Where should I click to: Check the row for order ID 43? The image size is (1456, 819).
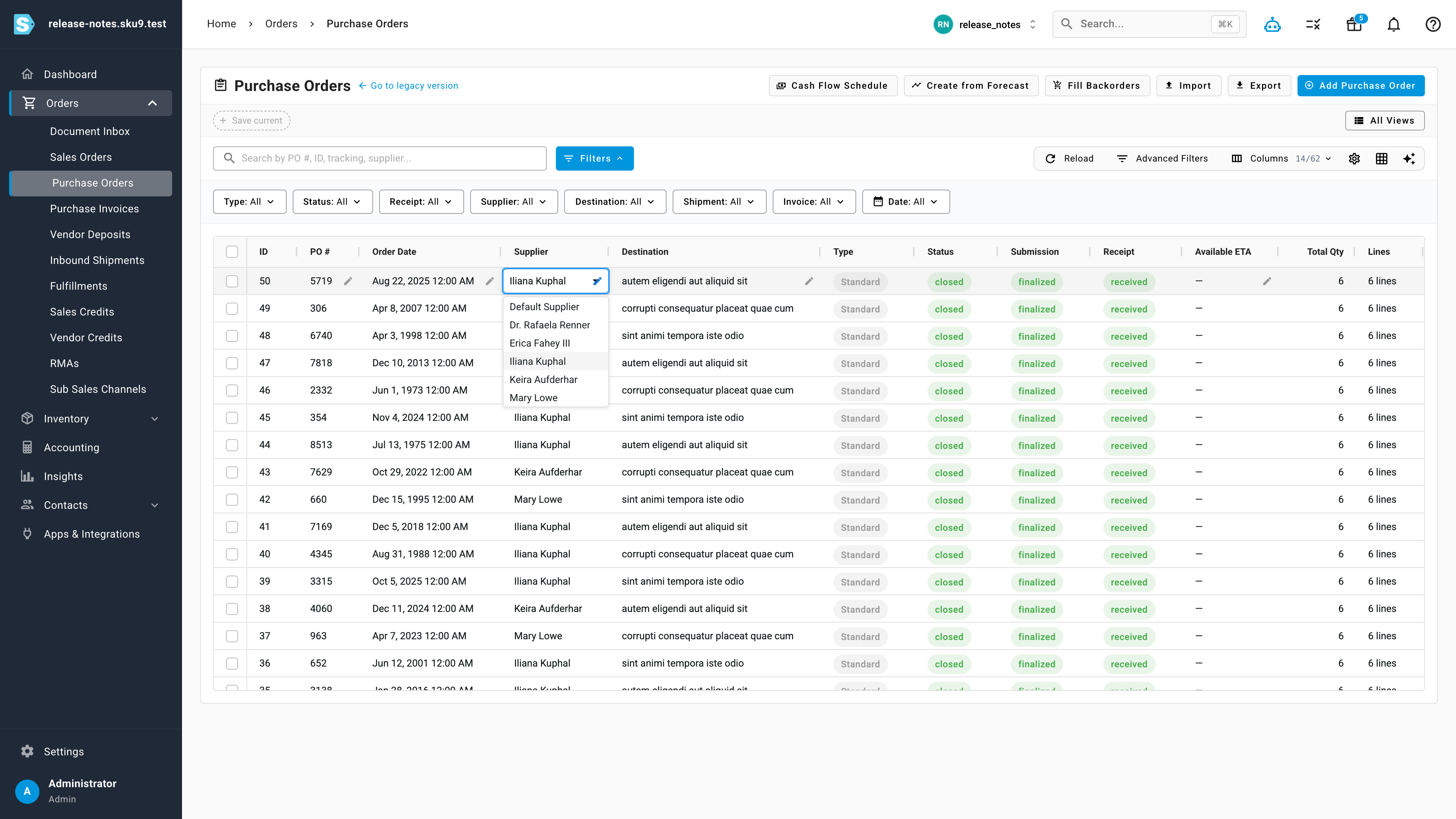click(232, 472)
